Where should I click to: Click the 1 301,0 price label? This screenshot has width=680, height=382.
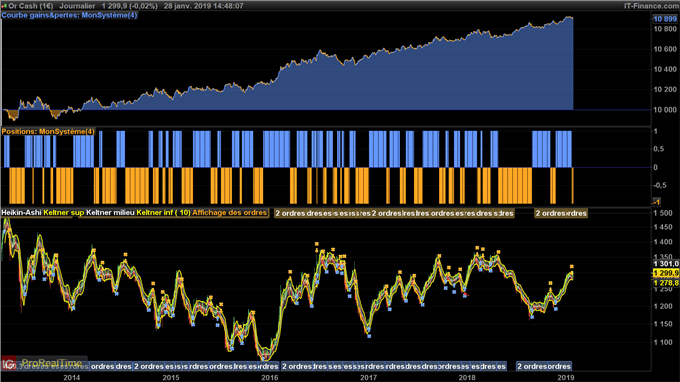pos(666,264)
